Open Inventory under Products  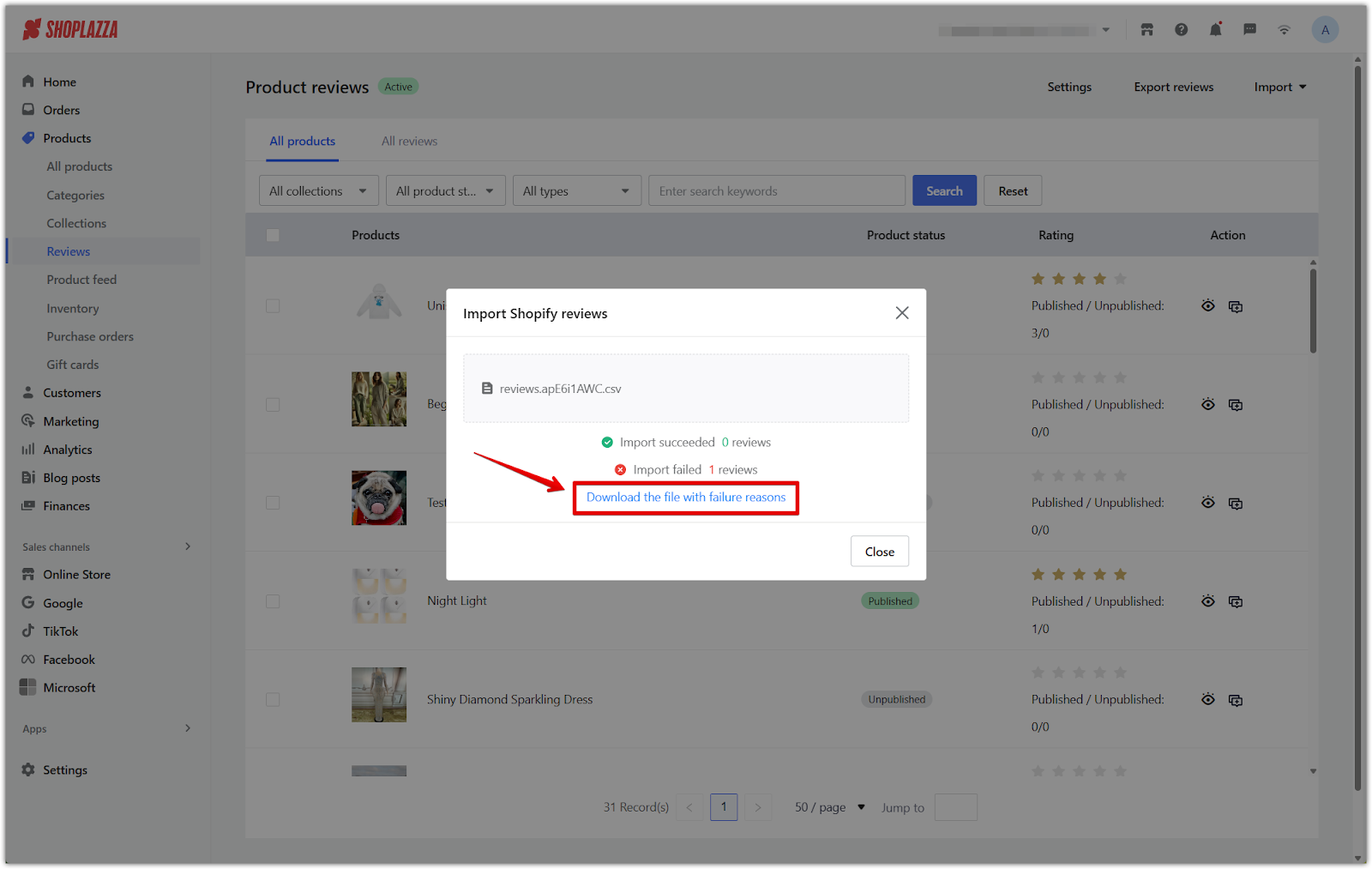[73, 309]
